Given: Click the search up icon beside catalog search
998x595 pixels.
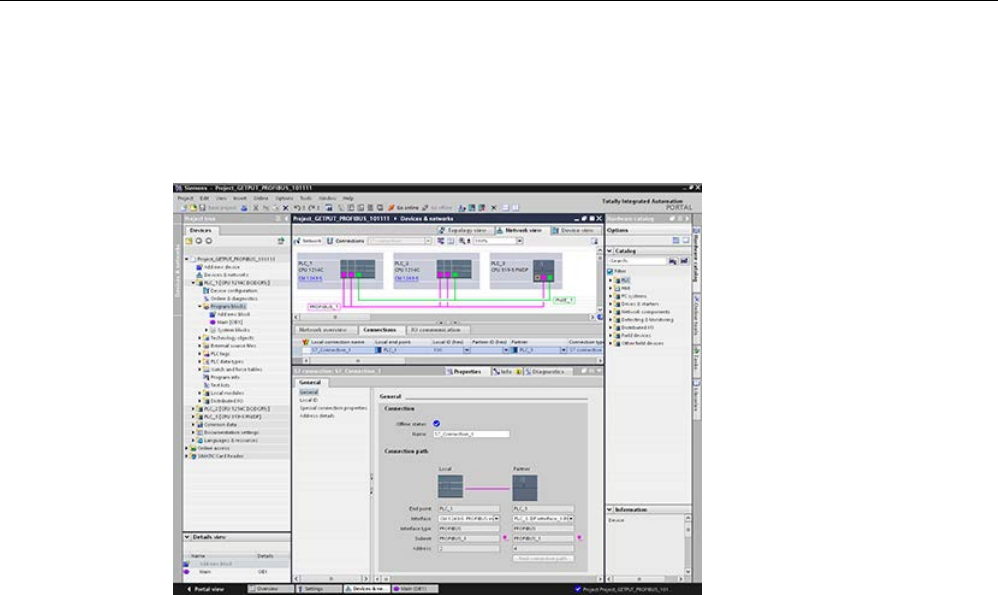Looking at the screenshot, I should coord(684,261).
